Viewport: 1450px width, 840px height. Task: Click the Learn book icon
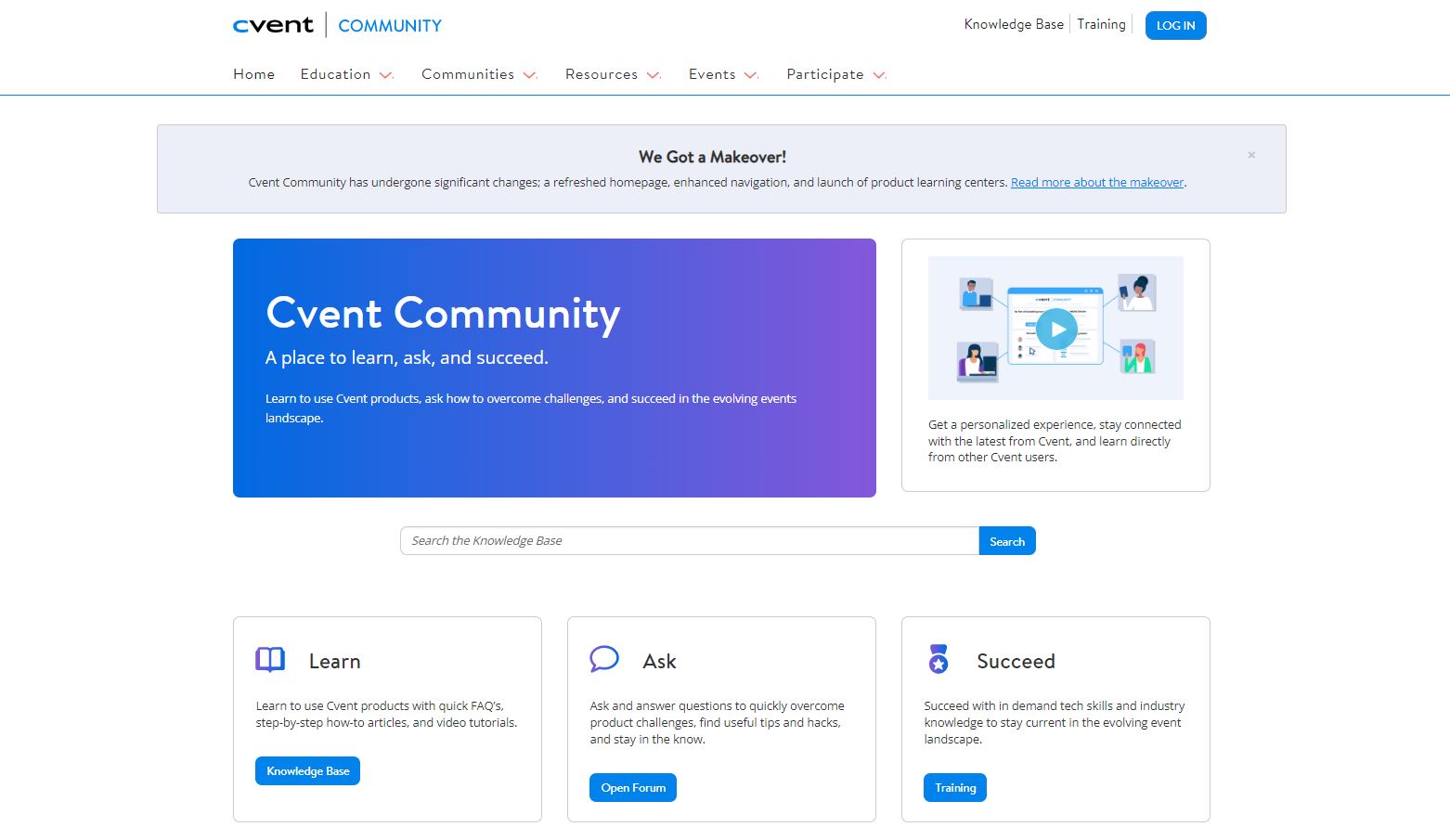(270, 659)
